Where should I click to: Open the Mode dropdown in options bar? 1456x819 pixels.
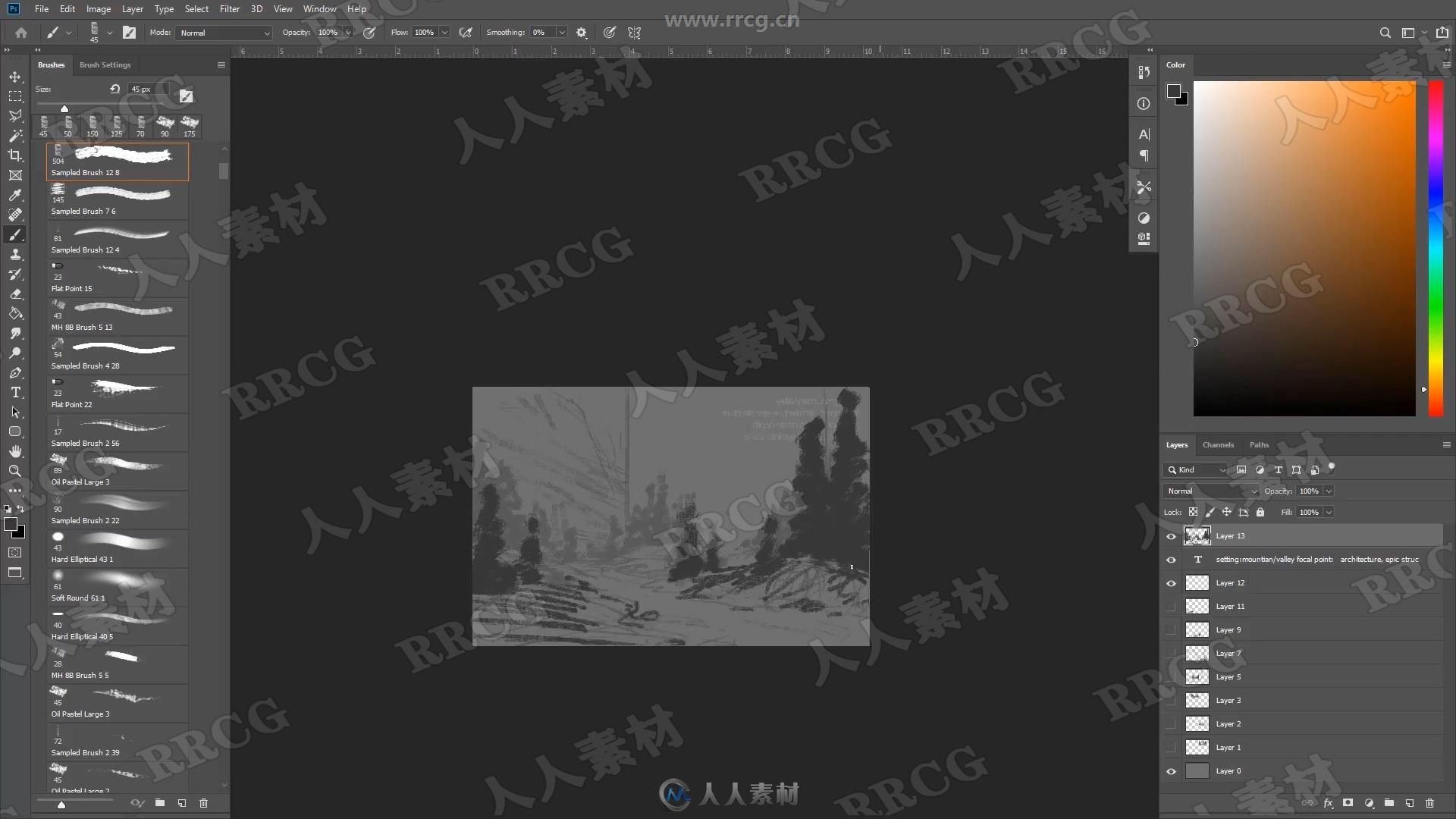(x=221, y=32)
